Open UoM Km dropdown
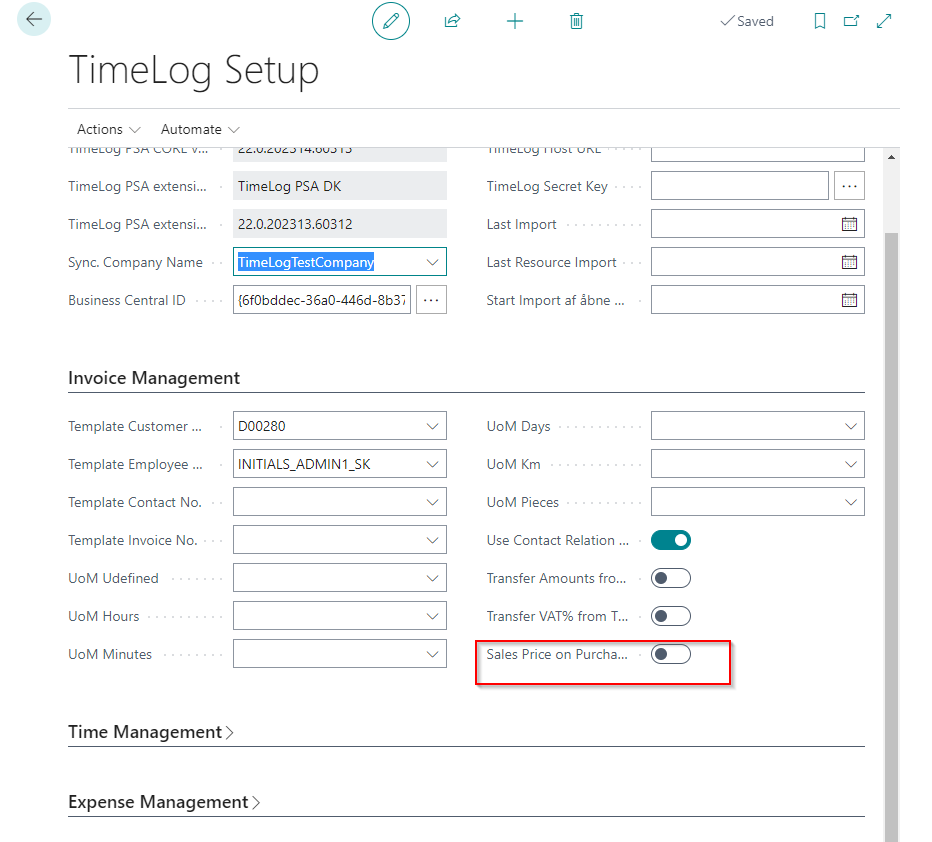The image size is (932, 842). (x=851, y=464)
